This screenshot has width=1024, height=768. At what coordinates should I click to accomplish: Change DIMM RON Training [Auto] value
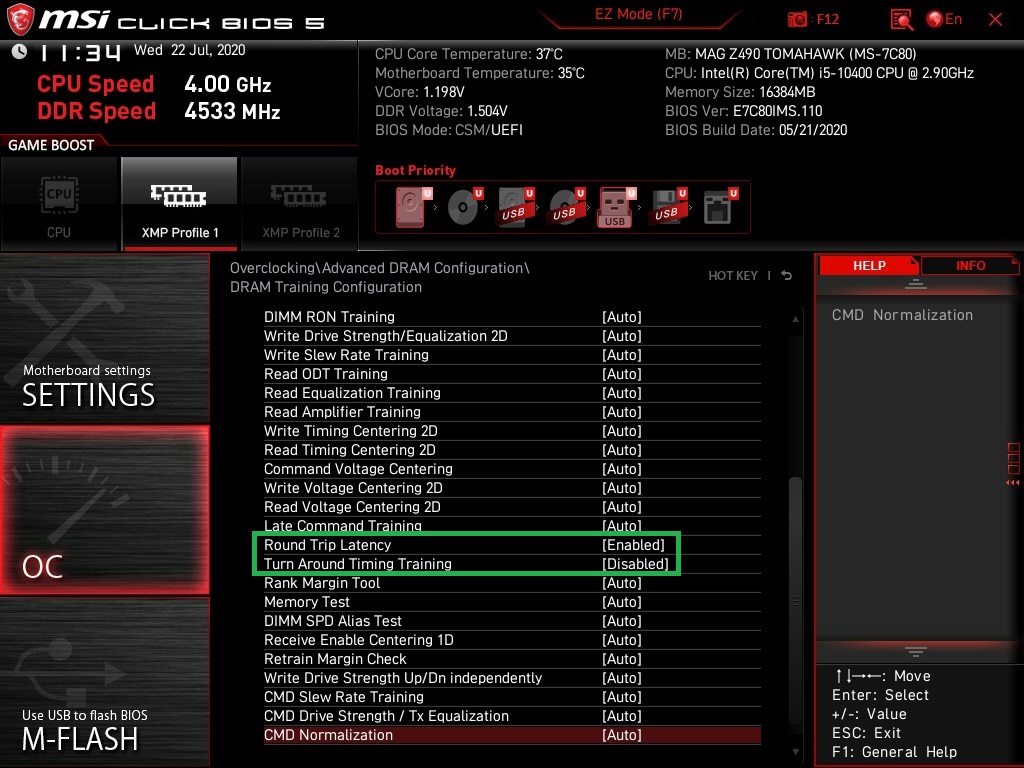point(622,317)
